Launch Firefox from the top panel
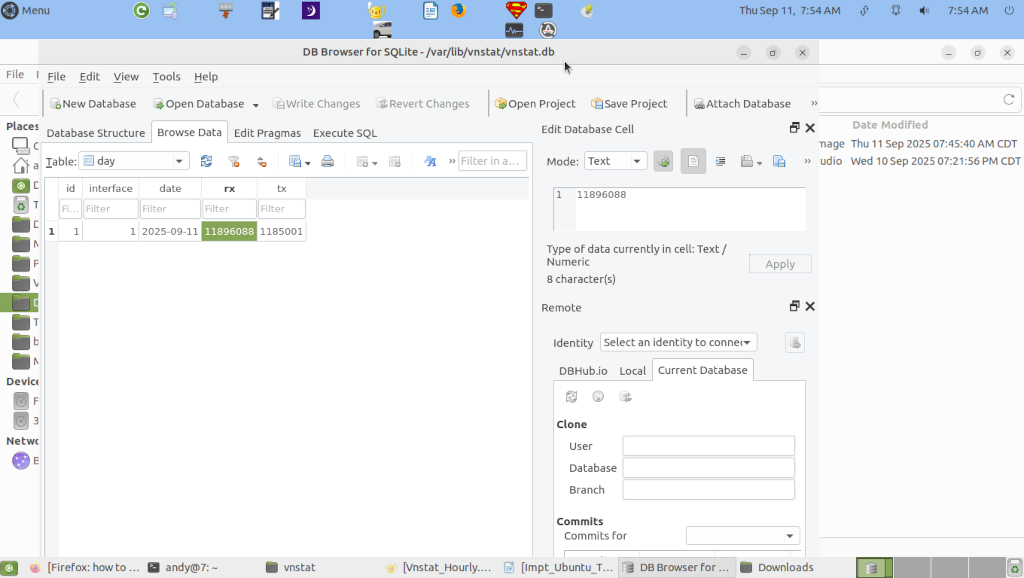The image size is (1024, 578). click(x=458, y=11)
